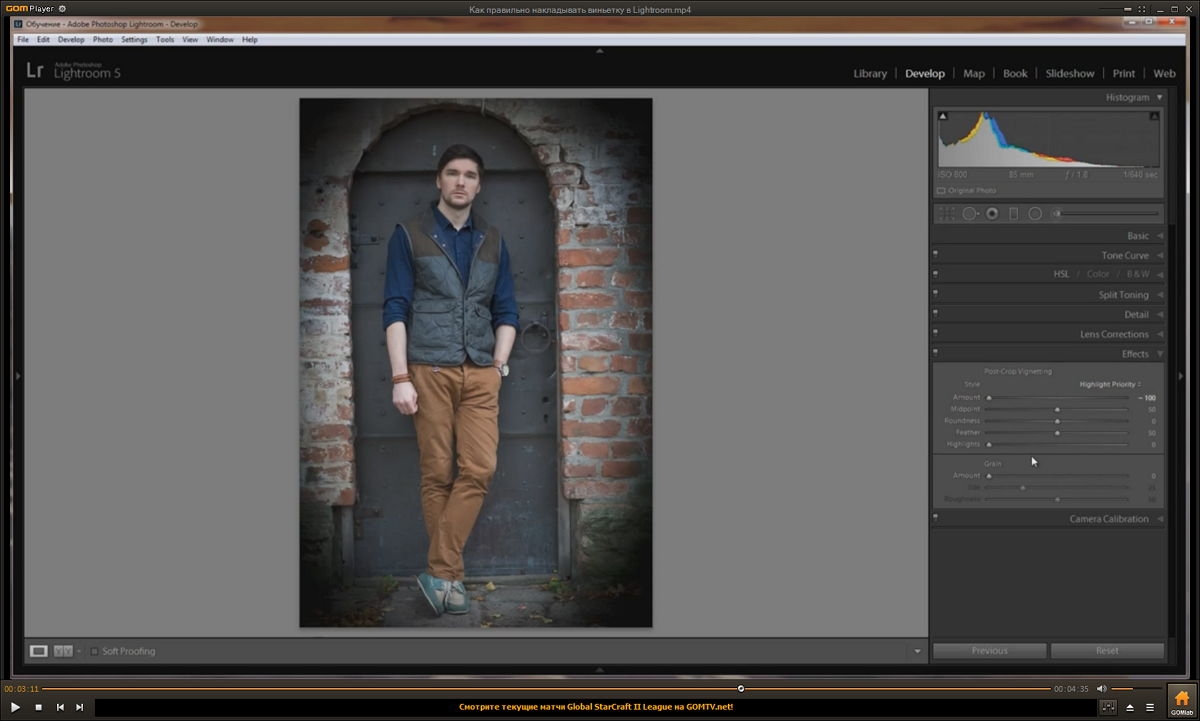Collapse the Histogram panel
The width and height of the screenshot is (1200, 721).
(x=1159, y=97)
